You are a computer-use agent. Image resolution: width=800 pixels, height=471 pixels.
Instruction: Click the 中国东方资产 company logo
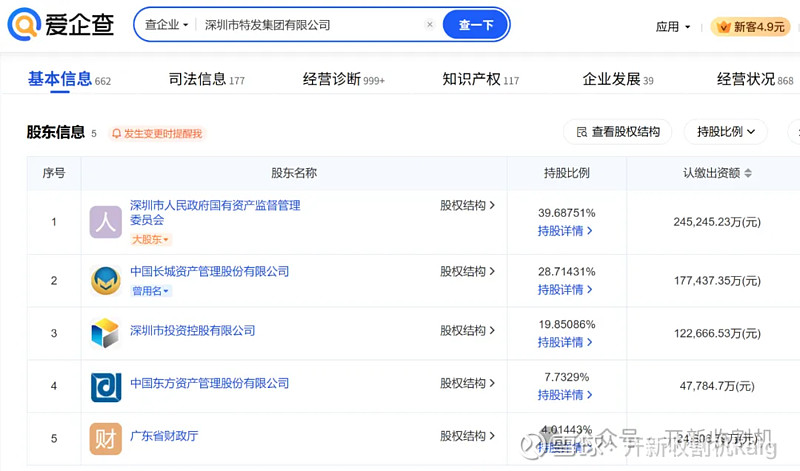[106, 387]
